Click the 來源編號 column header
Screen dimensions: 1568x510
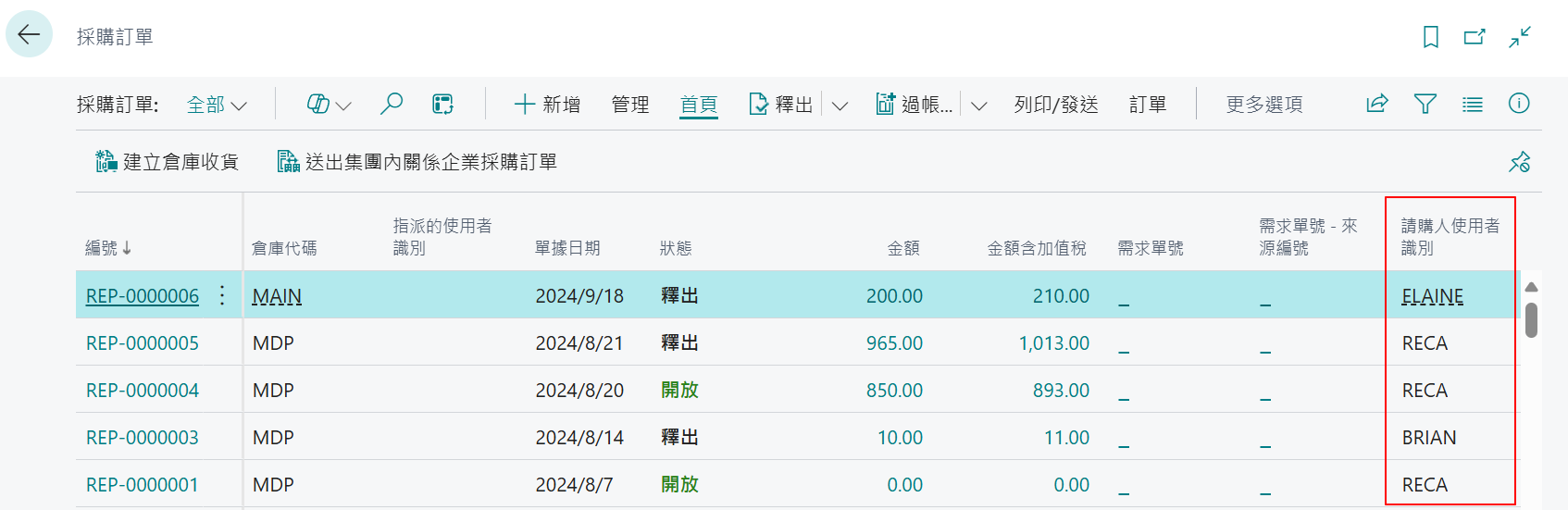coord(1308,237)
